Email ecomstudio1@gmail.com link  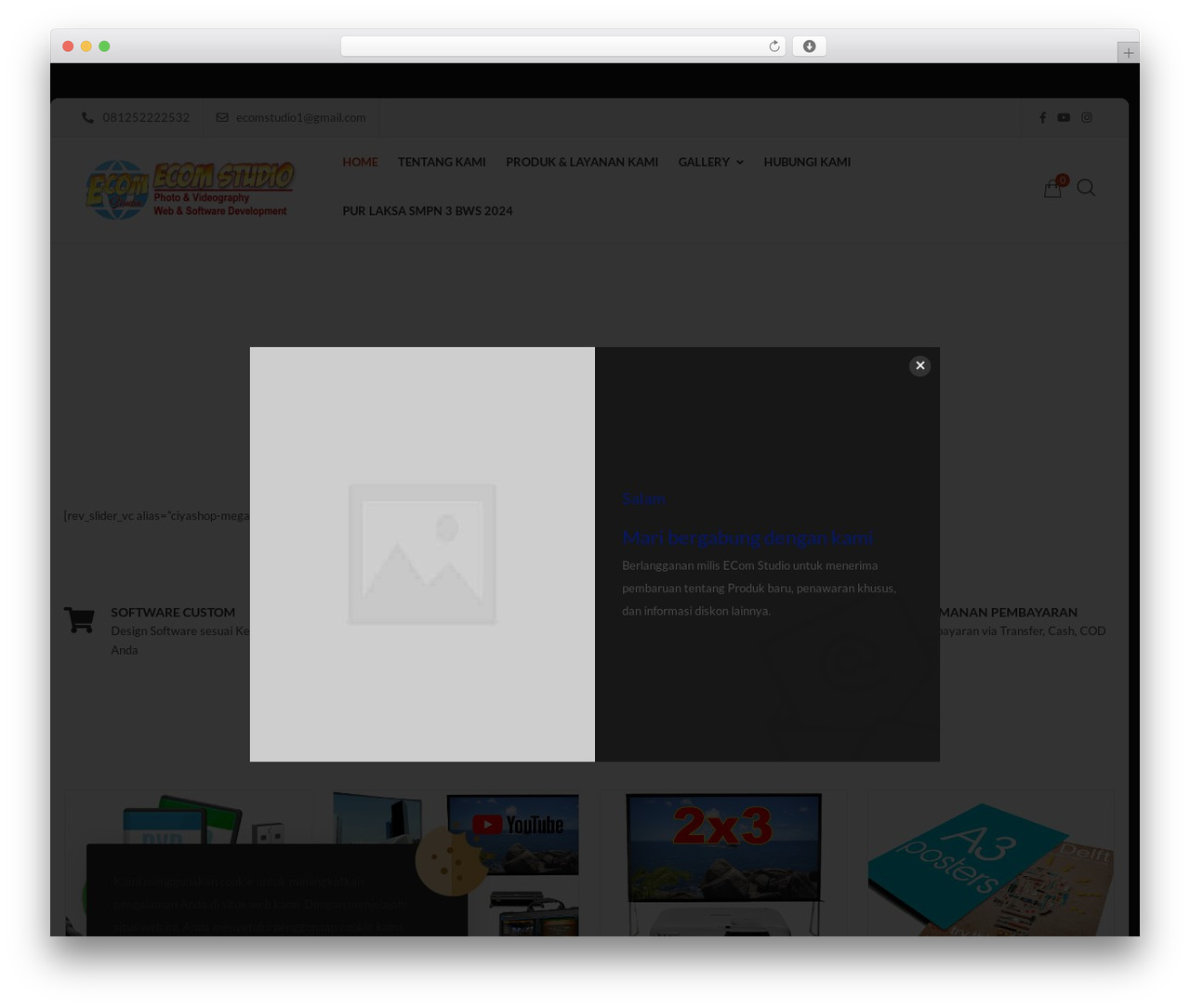point(300,117)
